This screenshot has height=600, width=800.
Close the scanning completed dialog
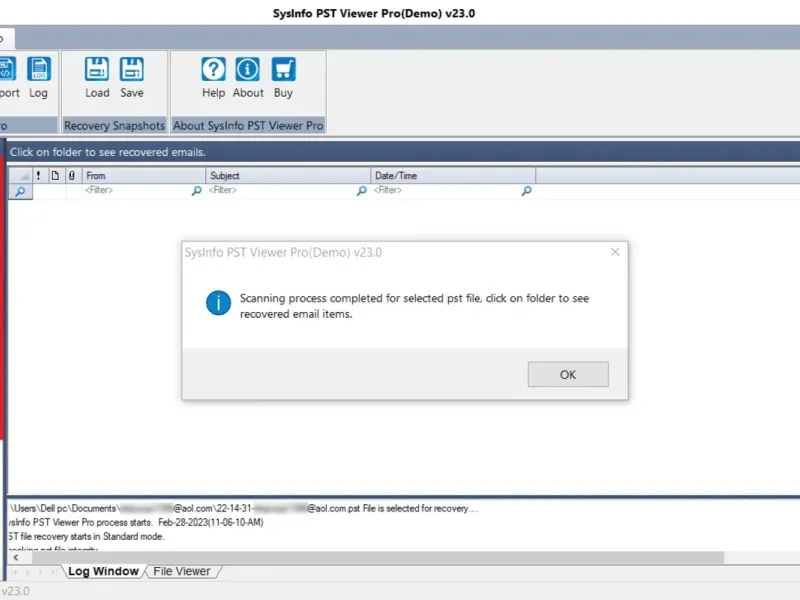tap(615, 252)
